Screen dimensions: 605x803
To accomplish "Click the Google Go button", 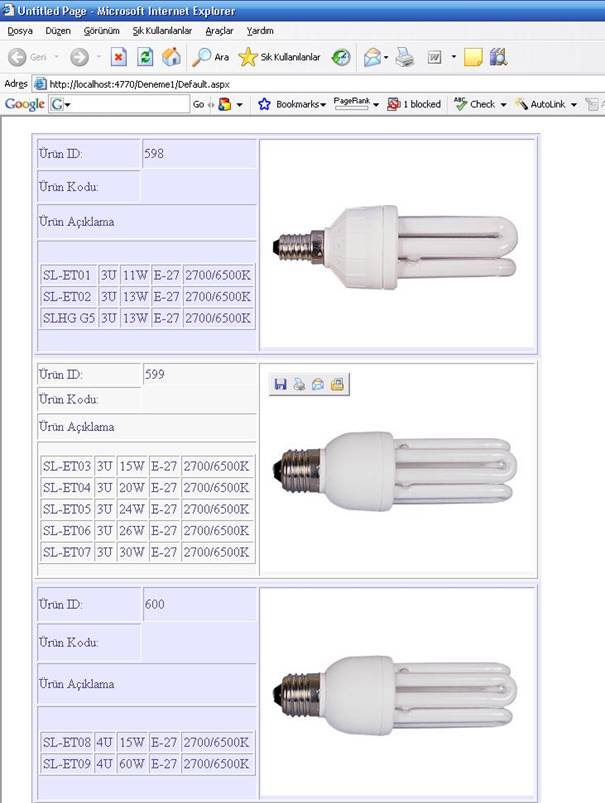I will point(198,104).
